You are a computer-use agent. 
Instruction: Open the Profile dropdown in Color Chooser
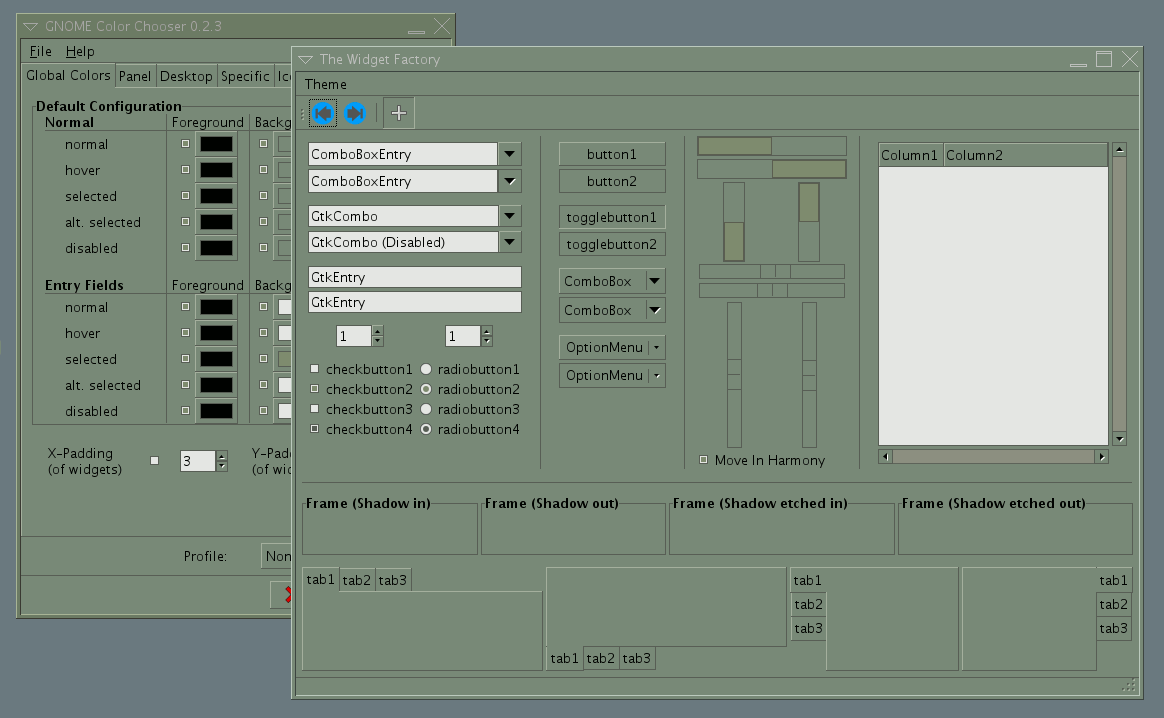(x=277, y=556)
